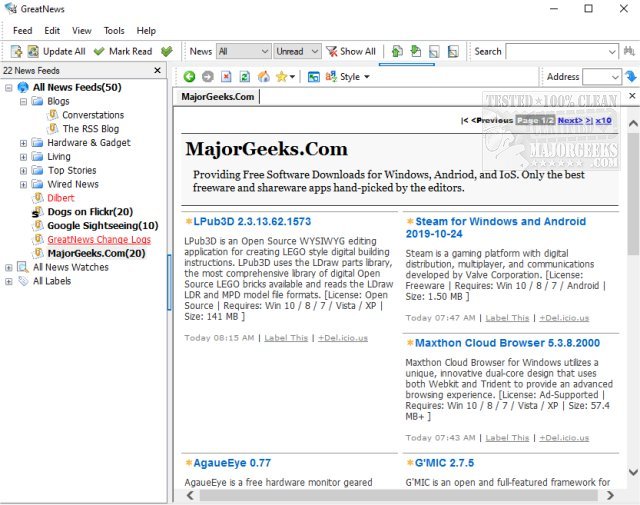
Task: Select the Converstations feed
Action: [x=93, y=115]
